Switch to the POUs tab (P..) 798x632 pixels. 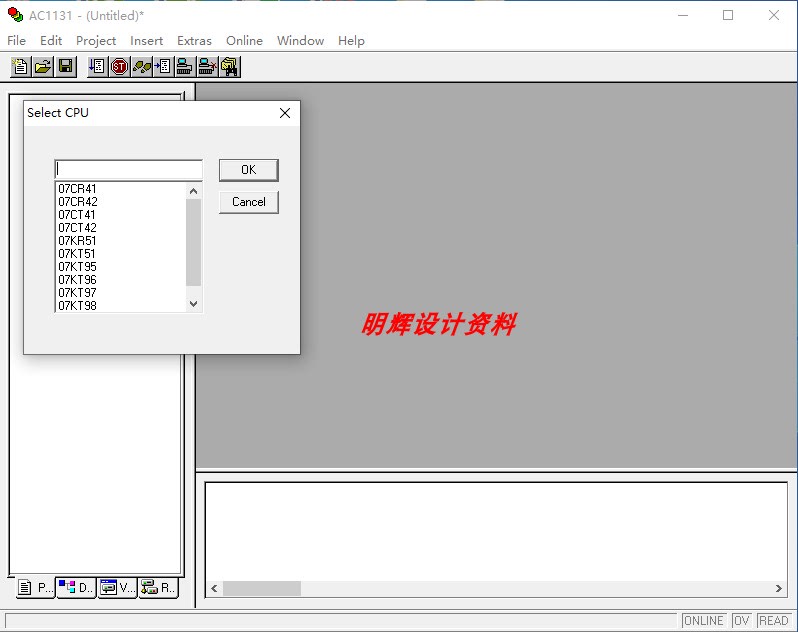(36, 588)
